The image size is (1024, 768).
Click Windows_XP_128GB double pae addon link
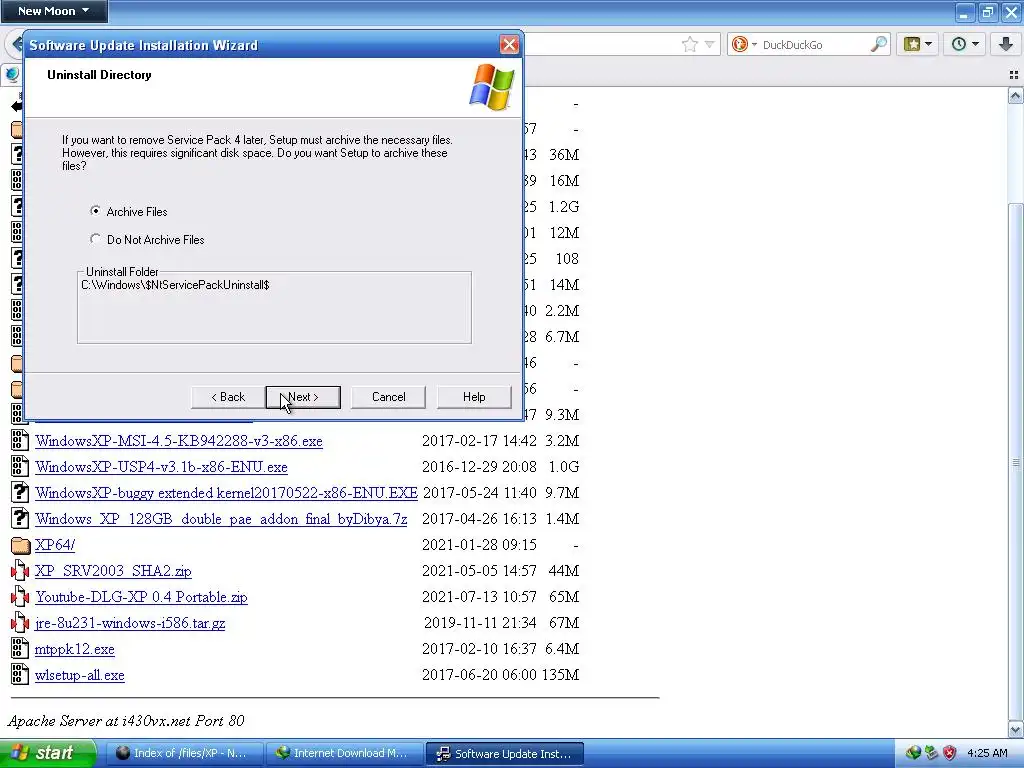click(x=221, y=519)
